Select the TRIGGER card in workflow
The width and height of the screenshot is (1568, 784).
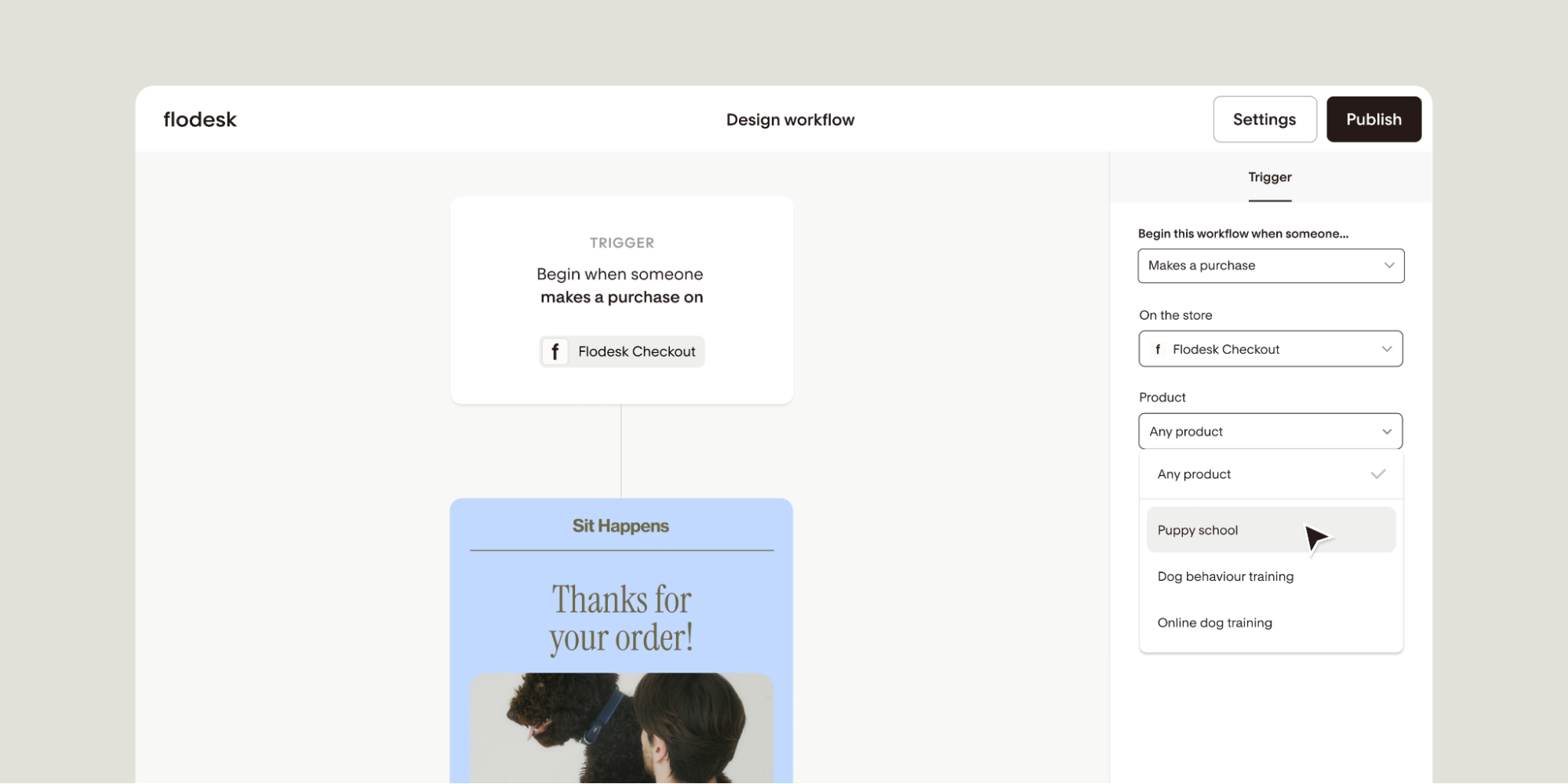coord(622,300)
